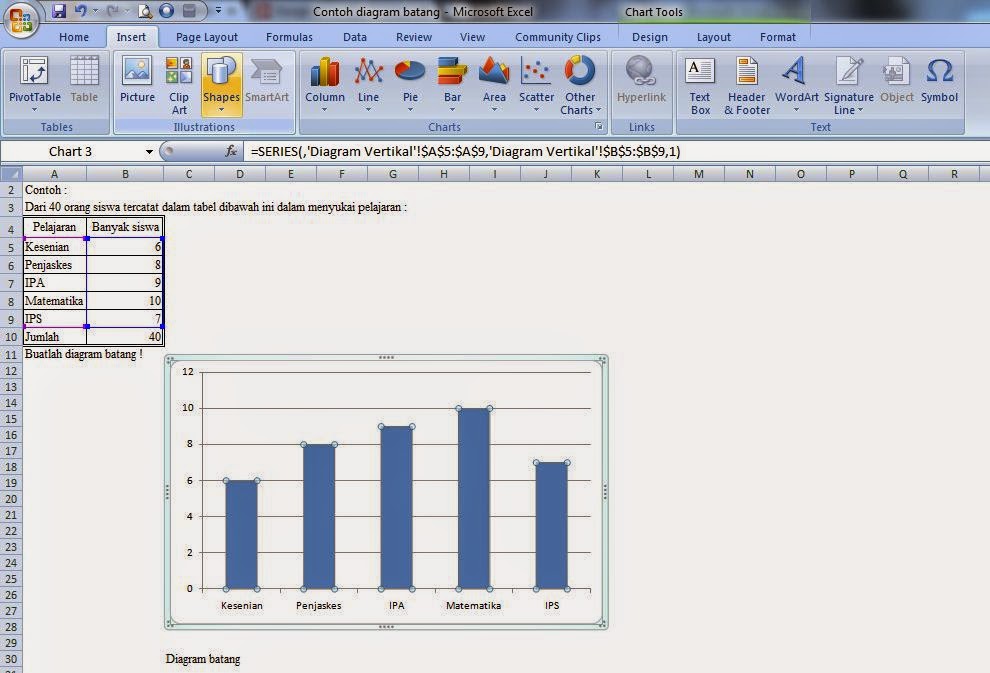
Task: Insert a SmartArt graphic
Action: [x=267, y=80]
